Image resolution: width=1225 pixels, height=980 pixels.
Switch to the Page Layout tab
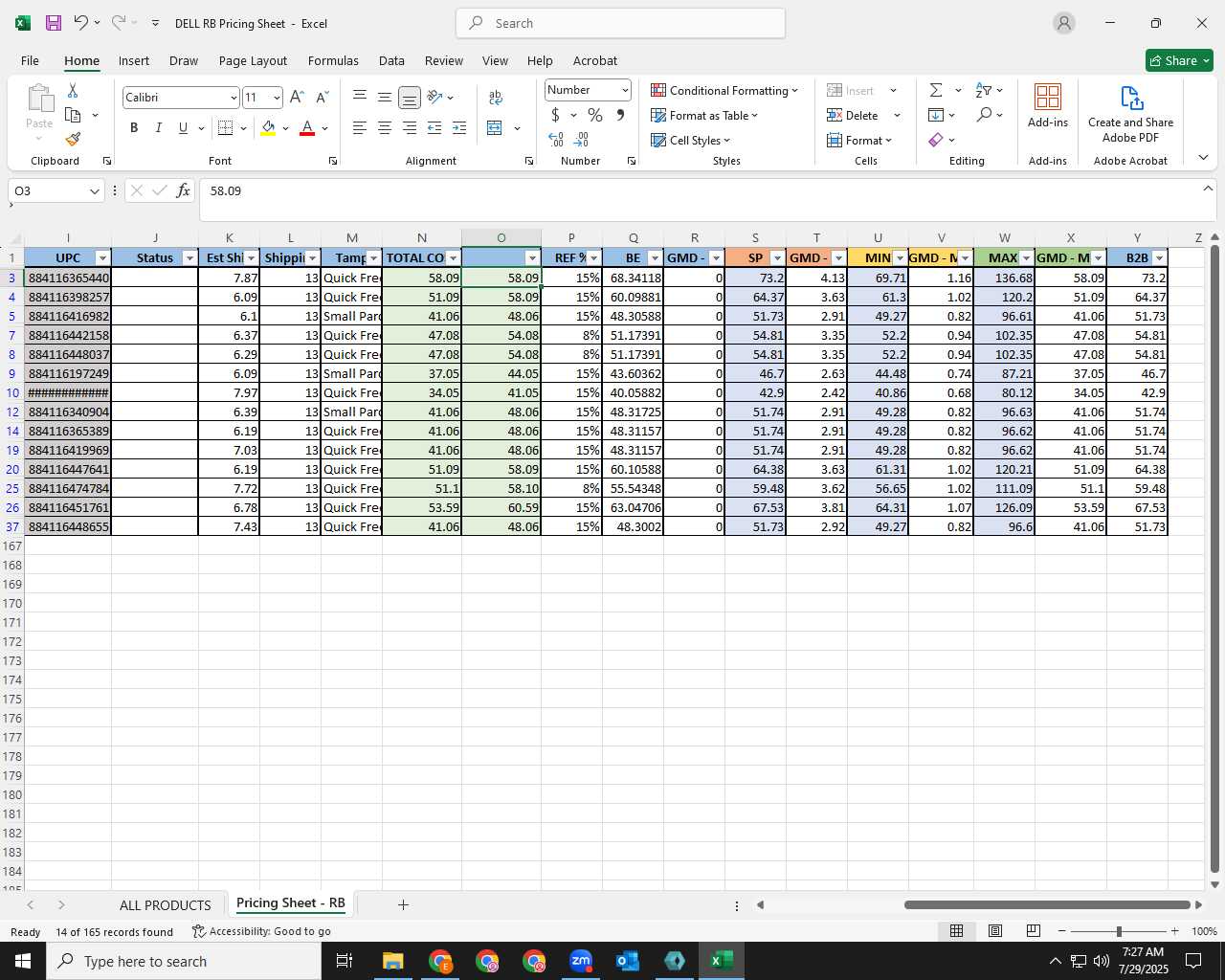(x=253, y=60)
